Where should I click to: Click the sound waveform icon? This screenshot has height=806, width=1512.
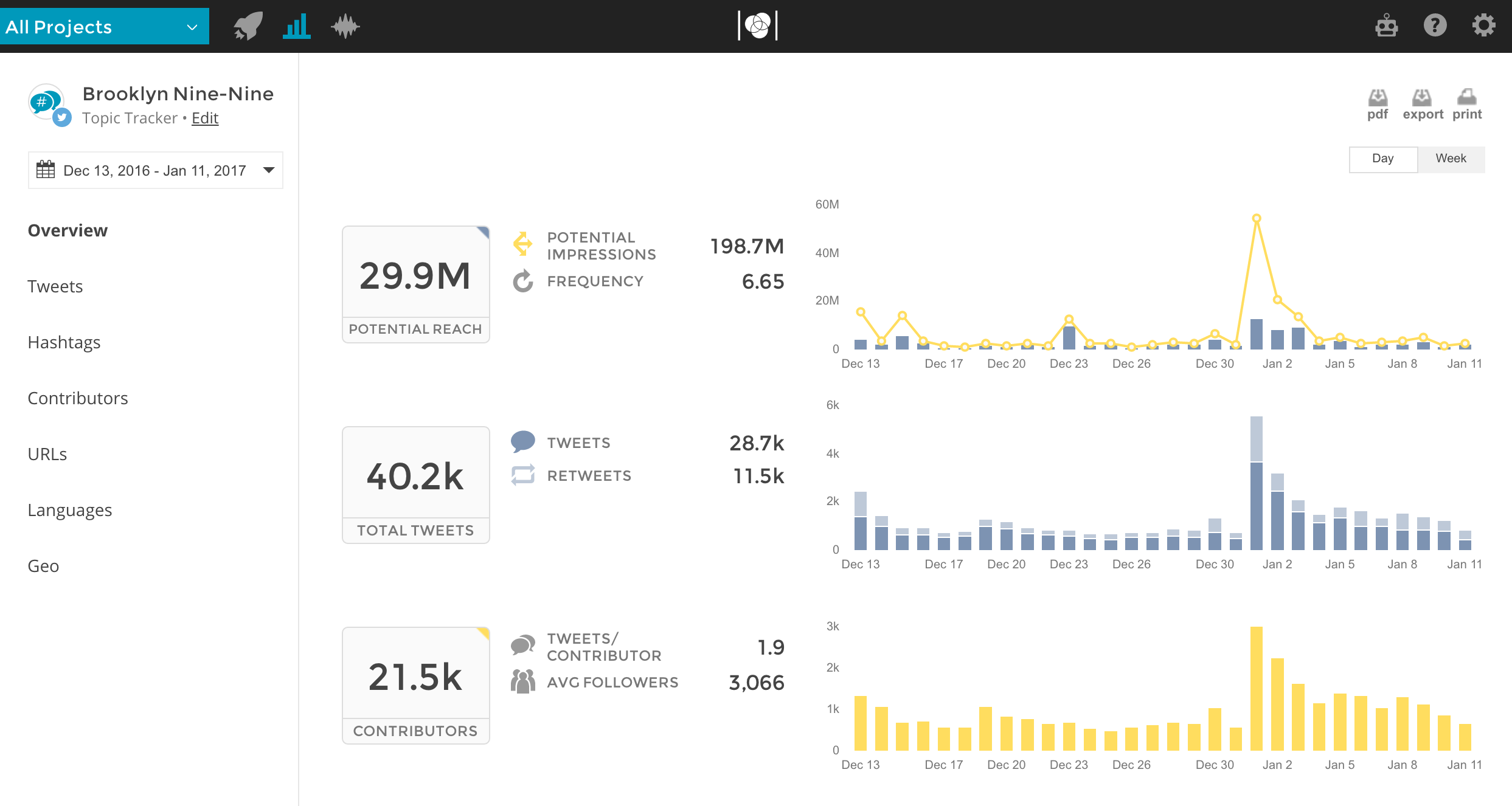[345, 26]
